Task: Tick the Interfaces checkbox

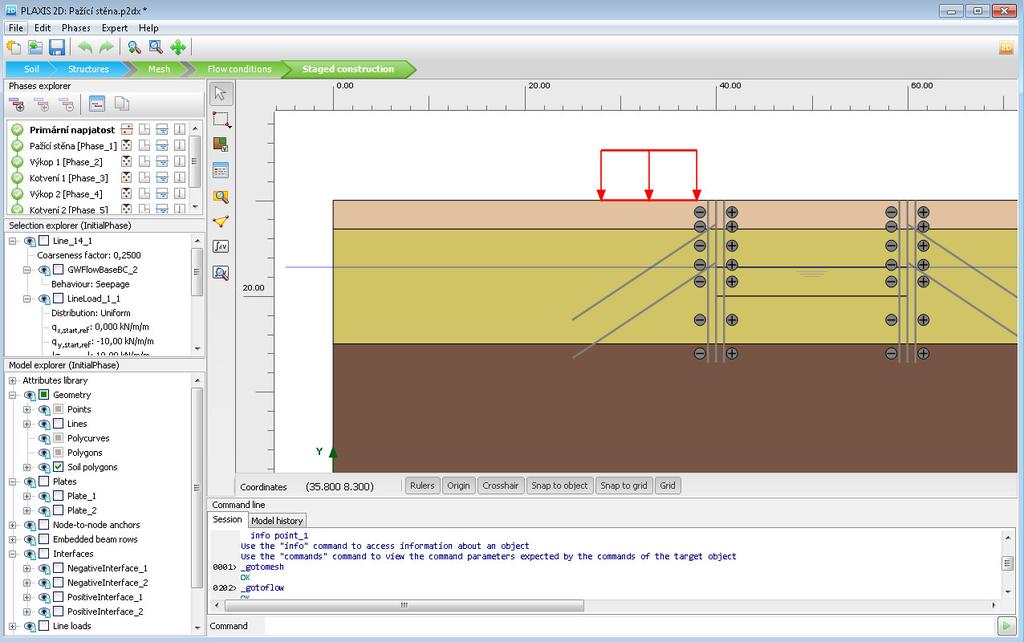Action: coord(44,554)
